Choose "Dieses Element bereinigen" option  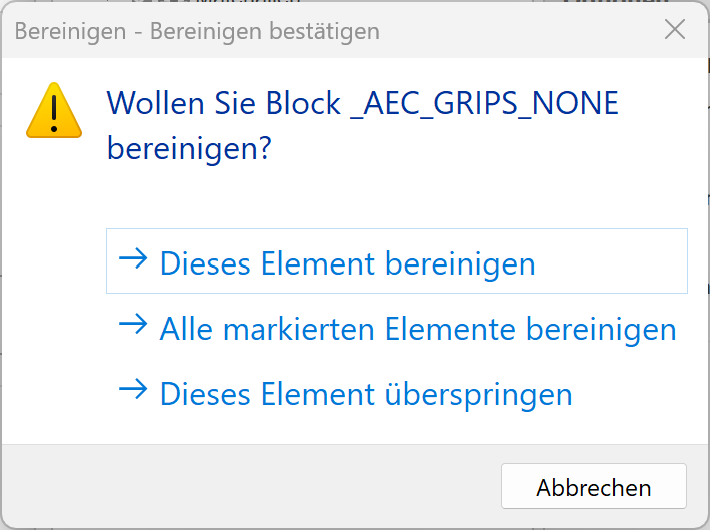pos(347,263)
